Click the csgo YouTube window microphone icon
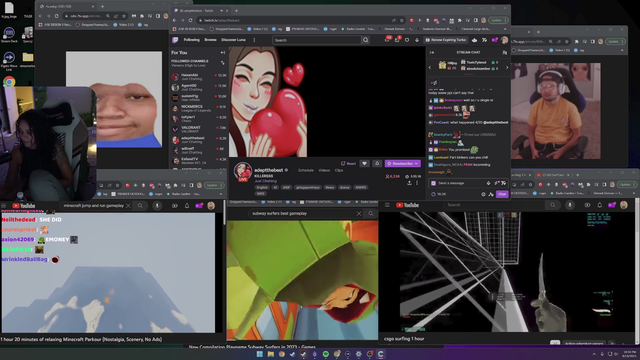 (x=570, y=205)
